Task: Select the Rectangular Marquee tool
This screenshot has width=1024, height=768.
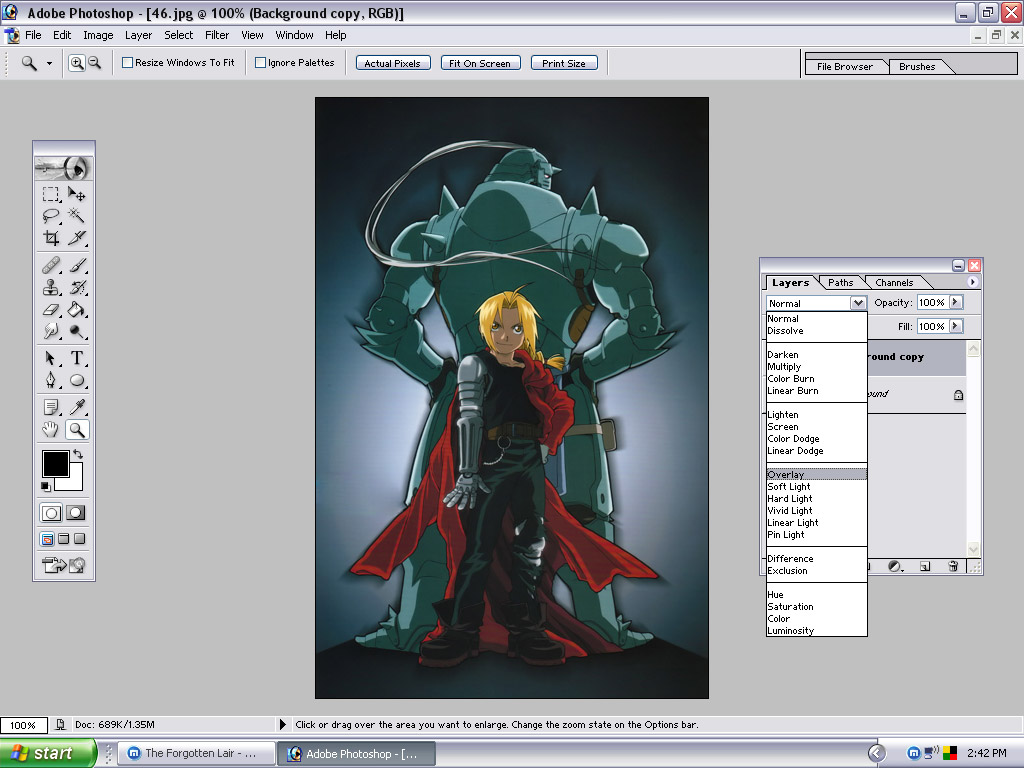Action: coord(51,194)
